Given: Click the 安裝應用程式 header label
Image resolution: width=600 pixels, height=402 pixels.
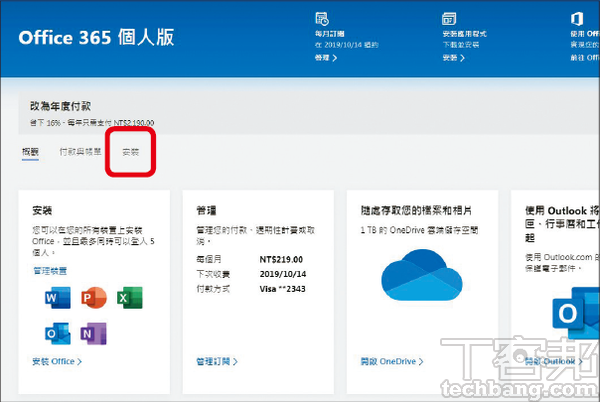Looking at the screenshot, I should pos(465,34).
